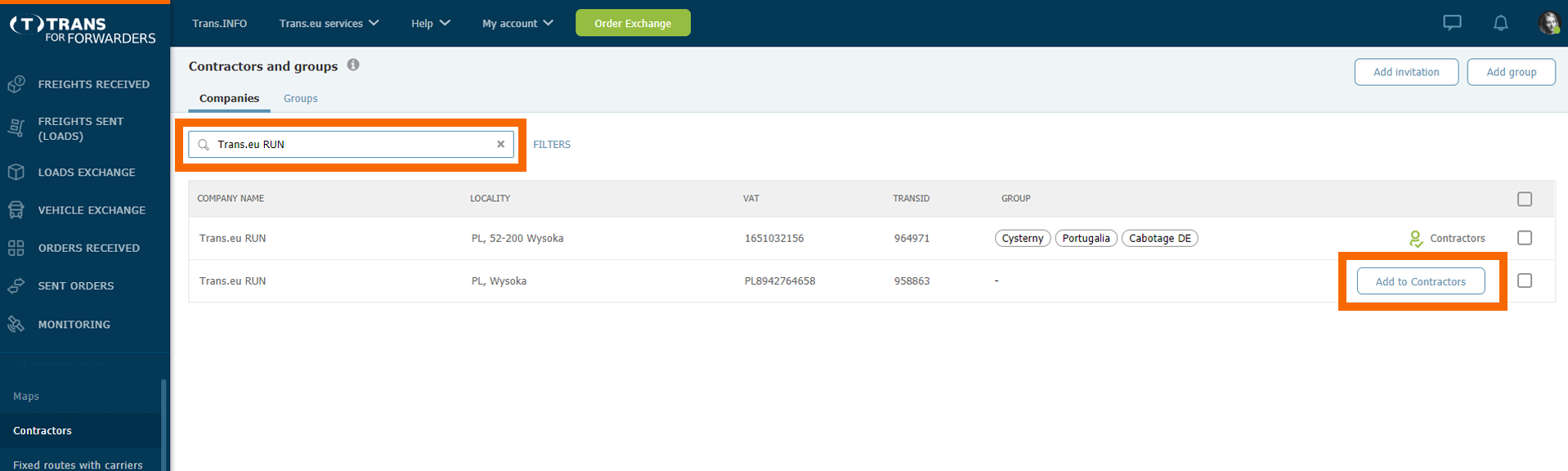Click the VAT number 1651032156
This screenshot has width=1568, height=471.
pyautogui.click(x=773, y=238)
